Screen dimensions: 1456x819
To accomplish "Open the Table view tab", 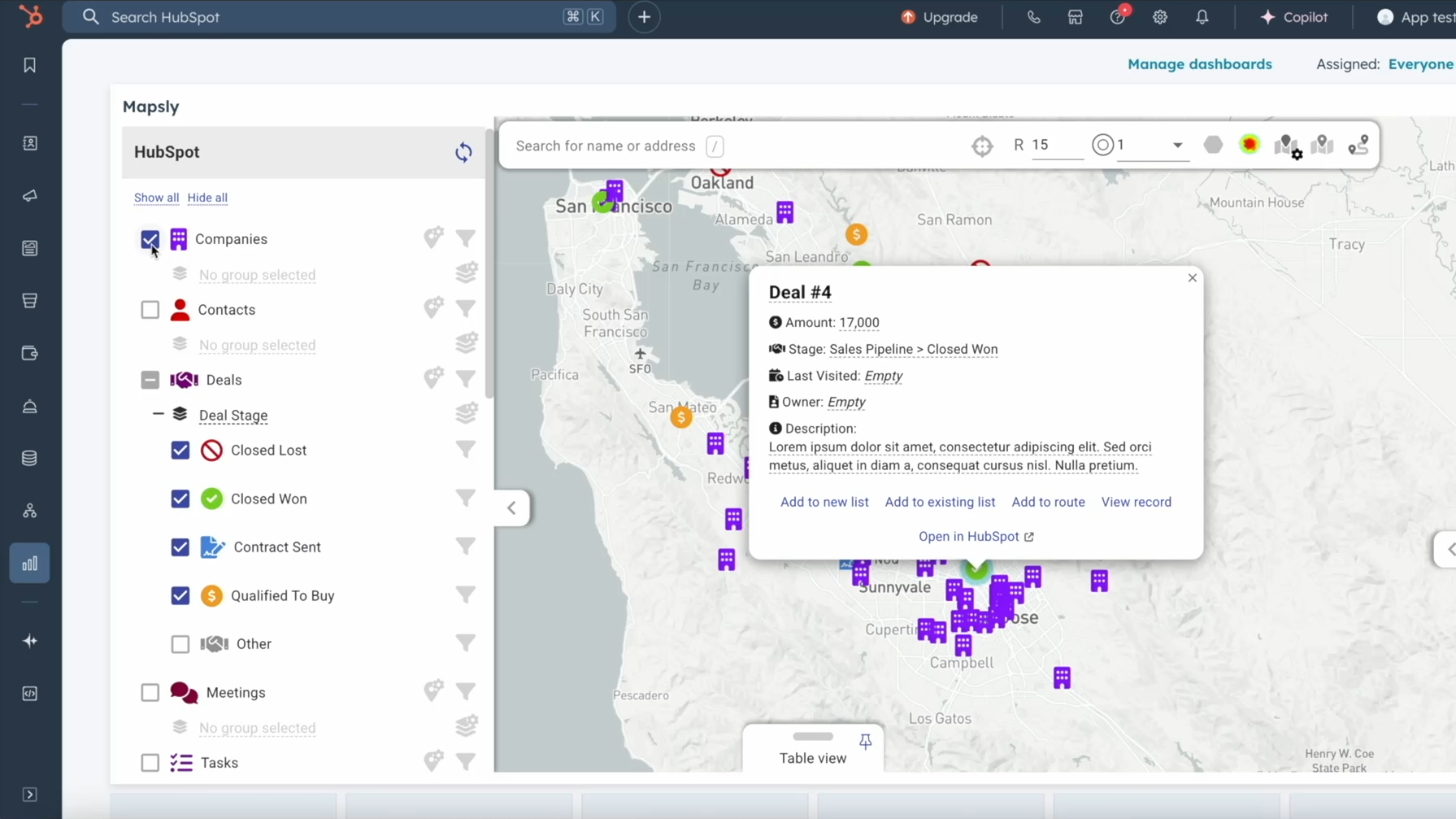I will 812,757.
